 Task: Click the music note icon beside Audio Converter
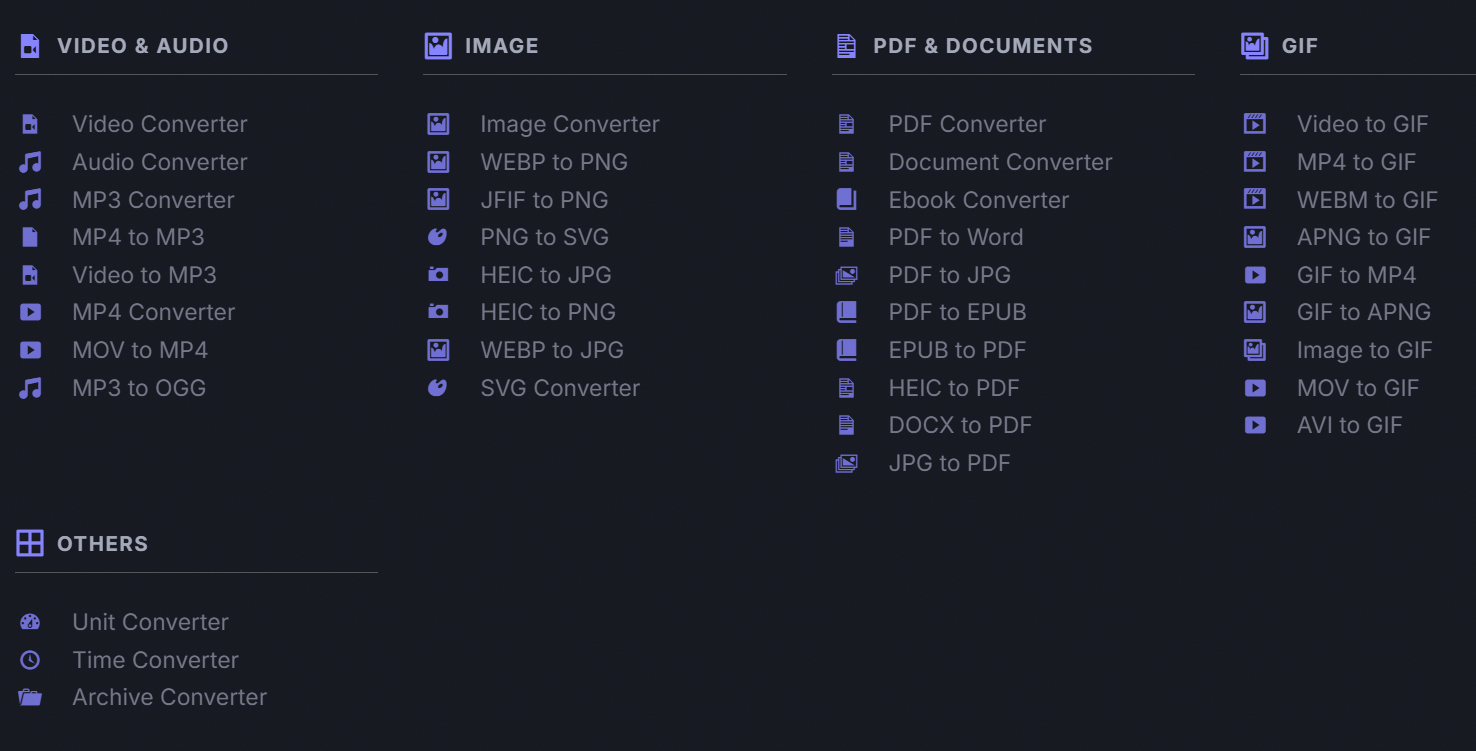[30, 162]
